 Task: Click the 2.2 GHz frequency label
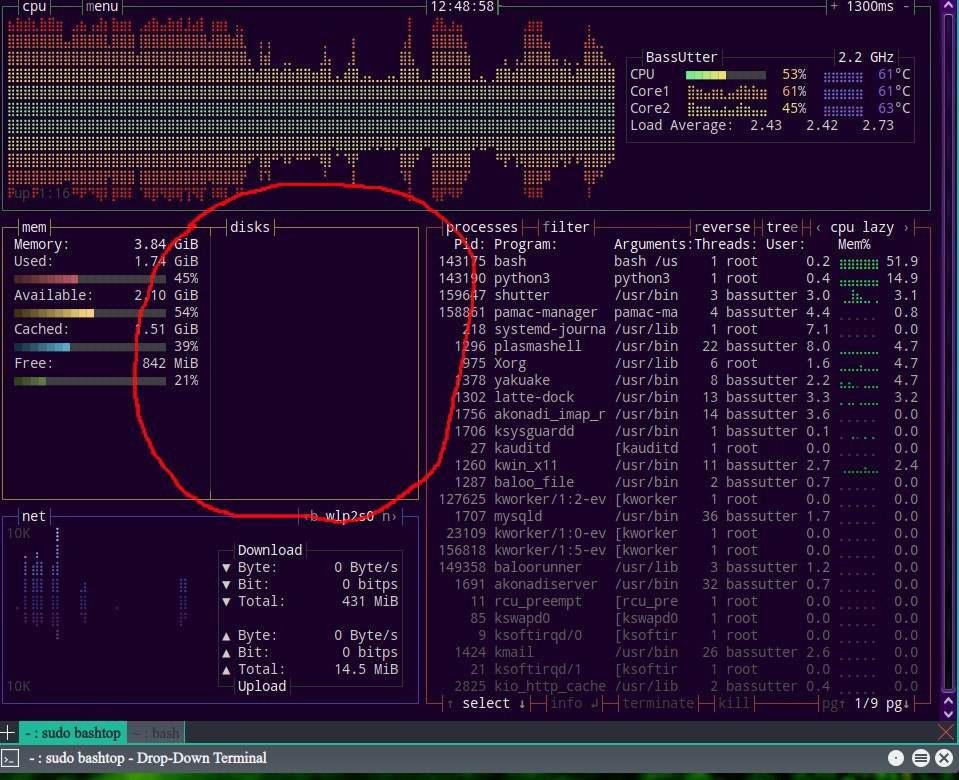tap(865, 58)
